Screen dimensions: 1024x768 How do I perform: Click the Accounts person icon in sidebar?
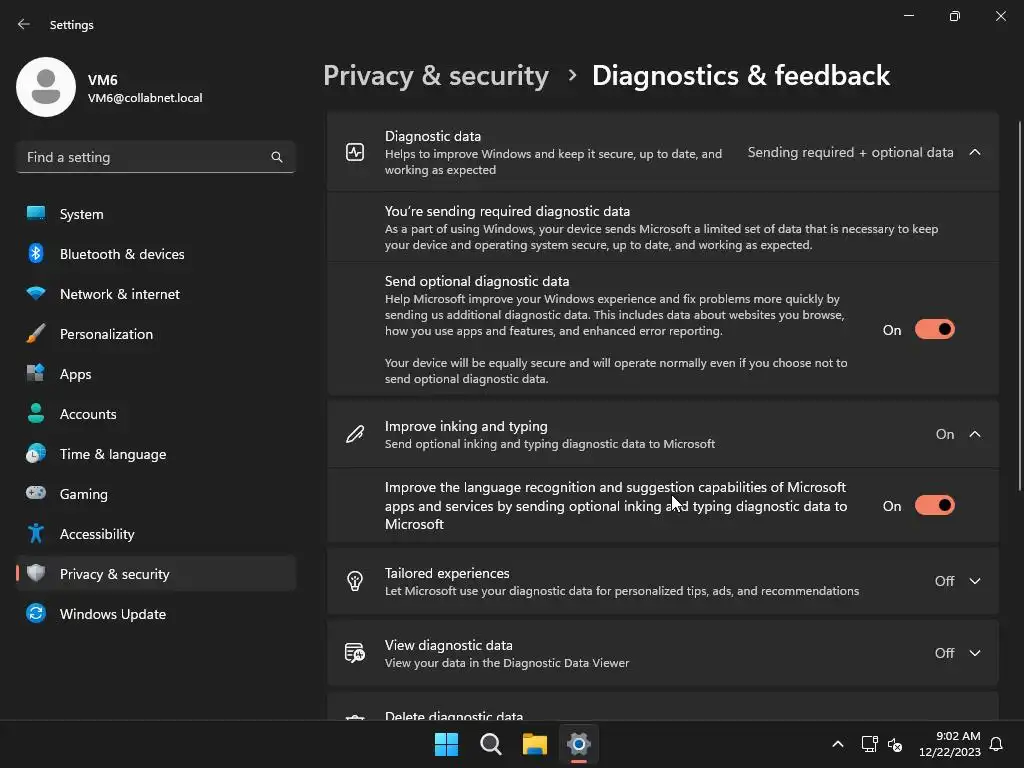click(36, 413)
